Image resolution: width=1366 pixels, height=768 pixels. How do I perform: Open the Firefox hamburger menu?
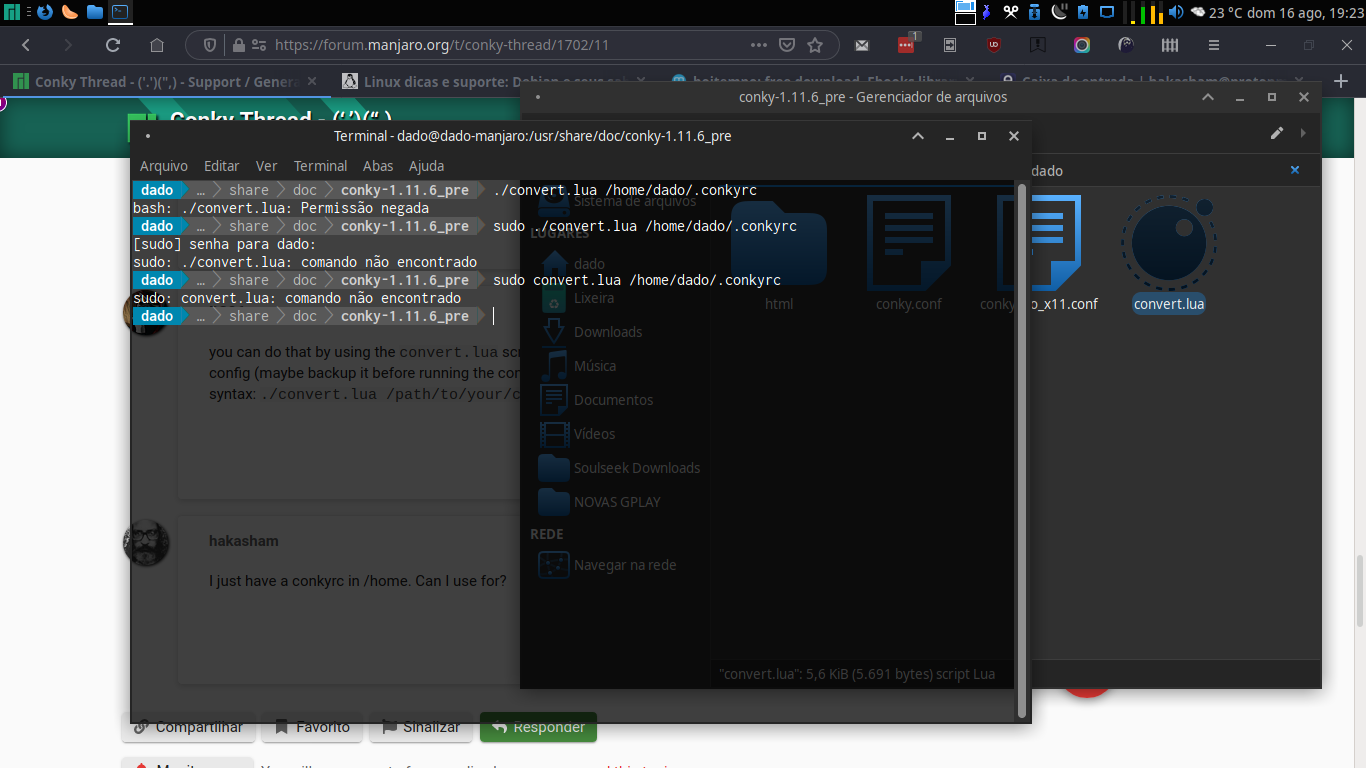[x=1214, y=45]
